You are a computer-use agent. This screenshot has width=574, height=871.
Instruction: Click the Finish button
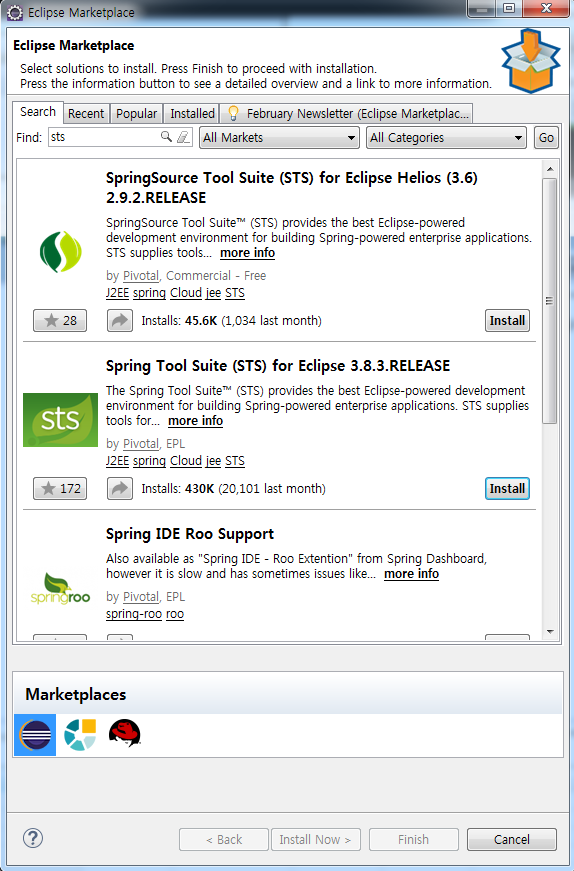(x=413, y=839)
